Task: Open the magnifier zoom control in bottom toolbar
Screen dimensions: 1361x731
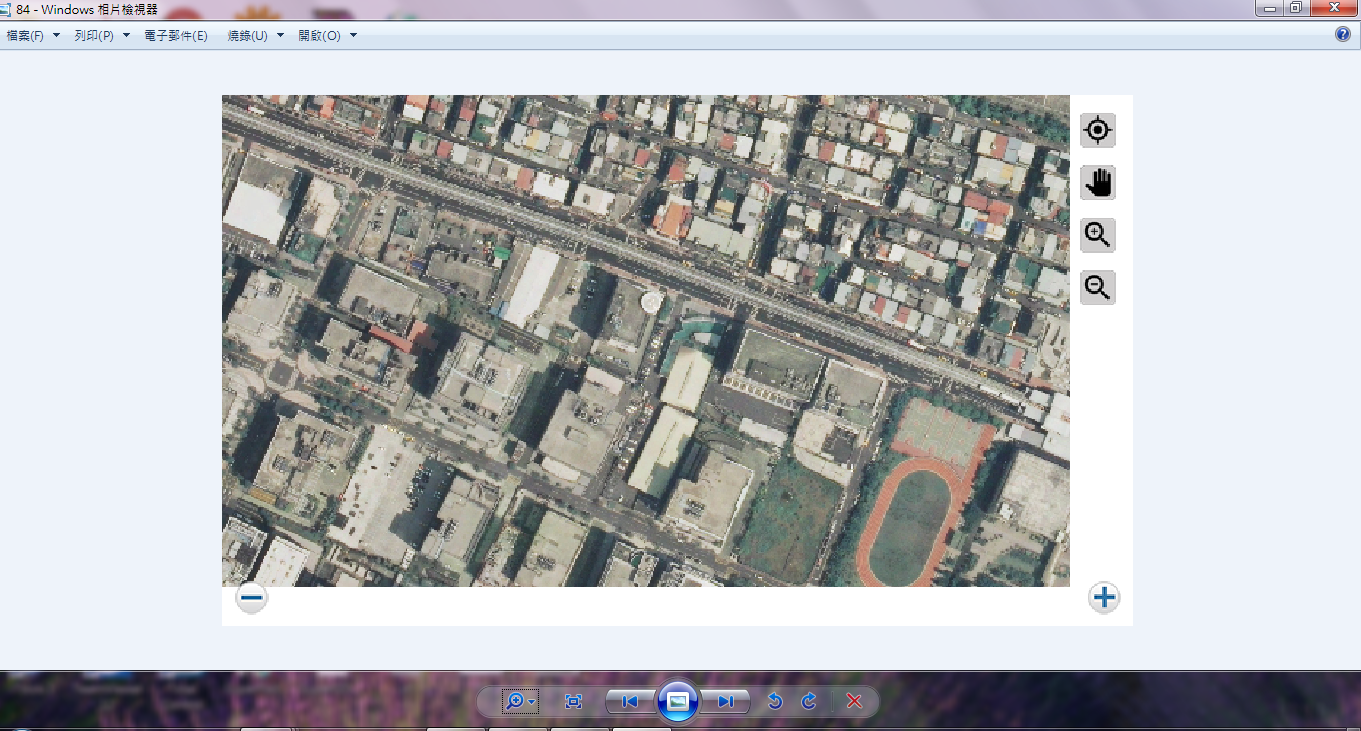Action: click(520, 702)
